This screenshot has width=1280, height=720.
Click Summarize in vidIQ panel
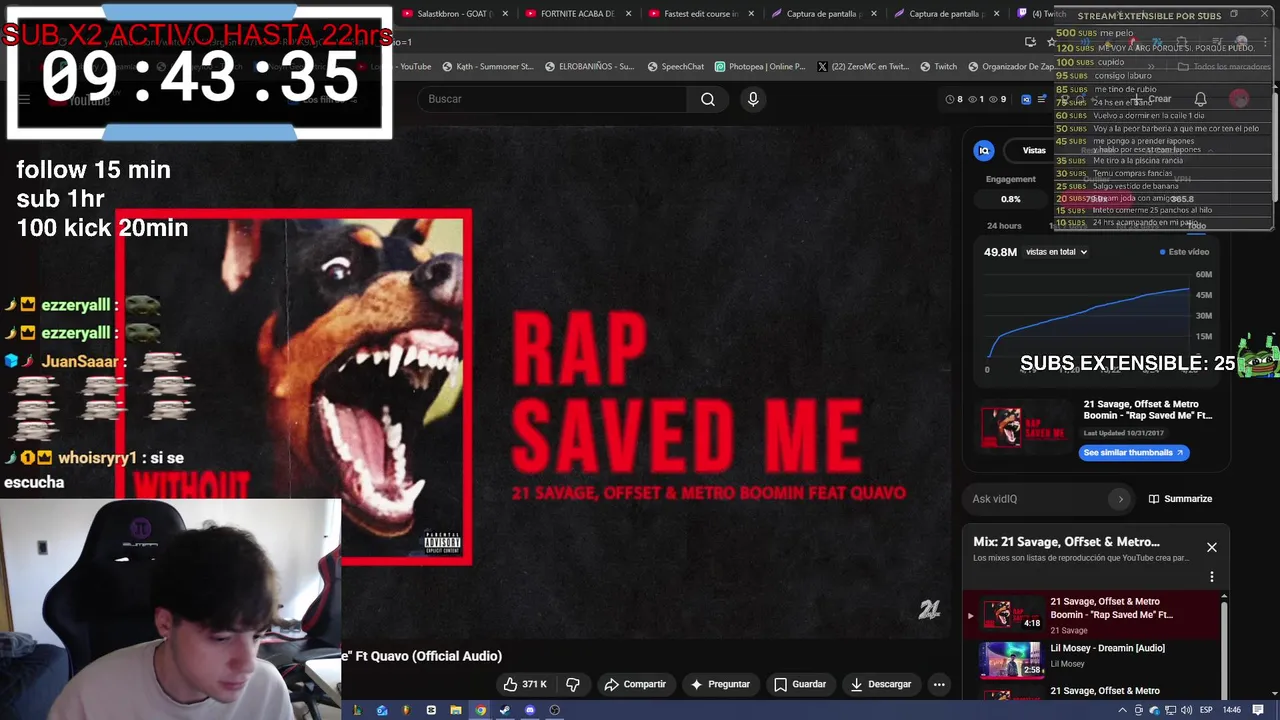[x=1180, y=499]
